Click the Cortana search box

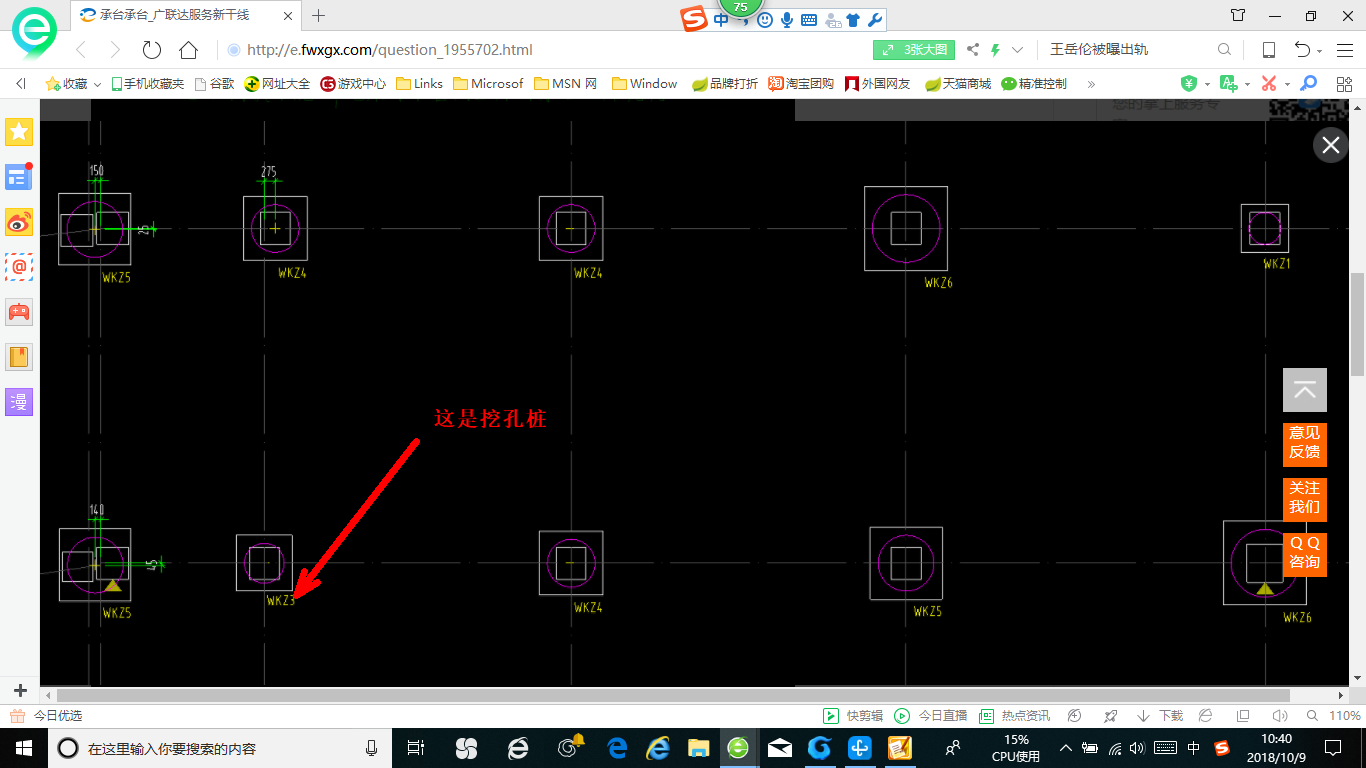[220, 747]
